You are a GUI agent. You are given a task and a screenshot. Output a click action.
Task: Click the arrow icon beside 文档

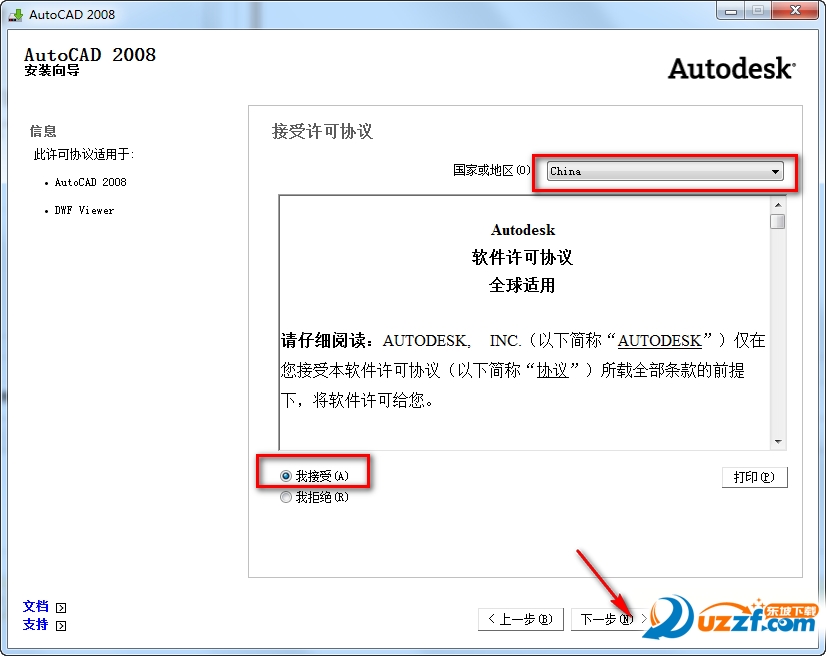61,607
